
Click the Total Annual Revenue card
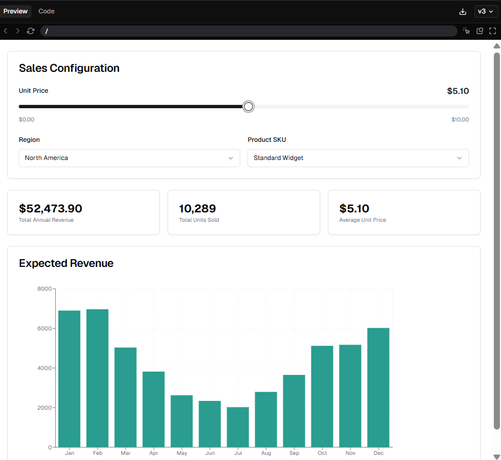(x=83, y=212)
